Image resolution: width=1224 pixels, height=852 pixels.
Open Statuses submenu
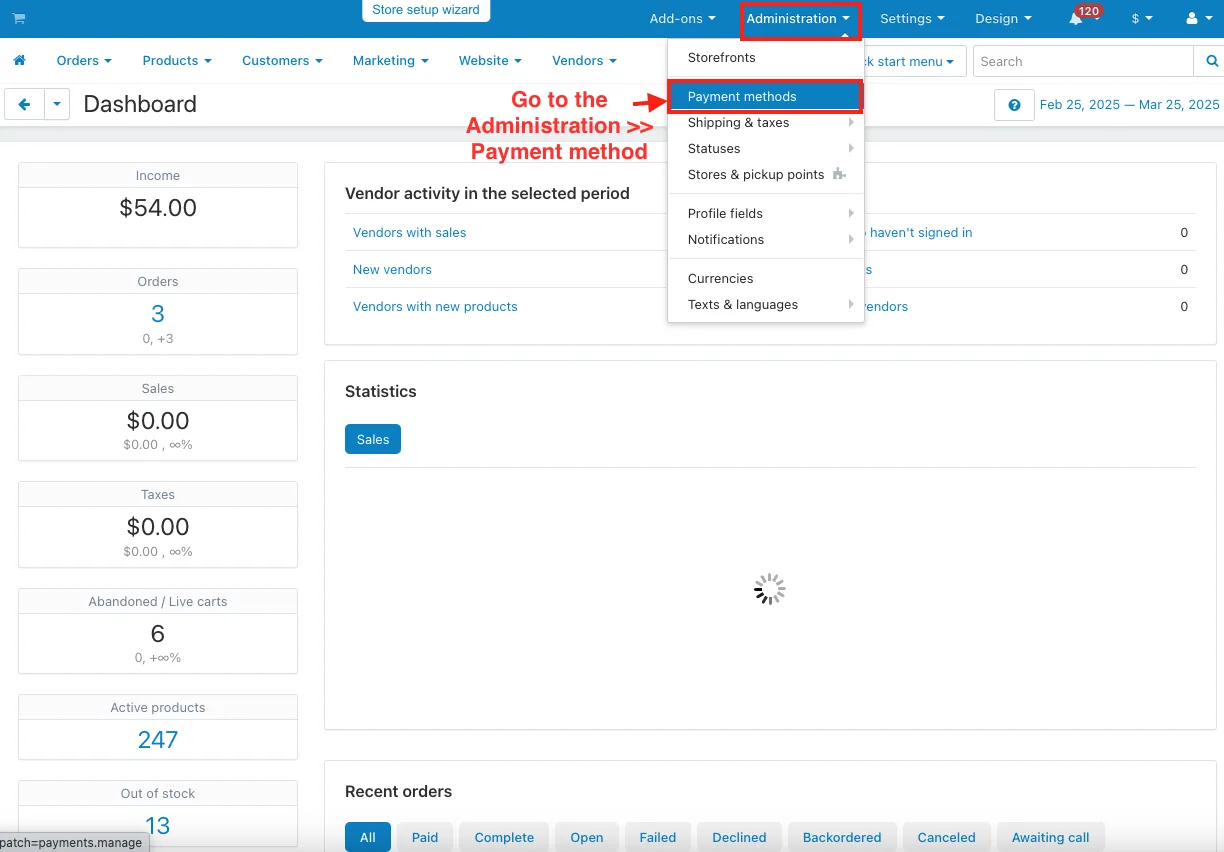coord(766,149)
